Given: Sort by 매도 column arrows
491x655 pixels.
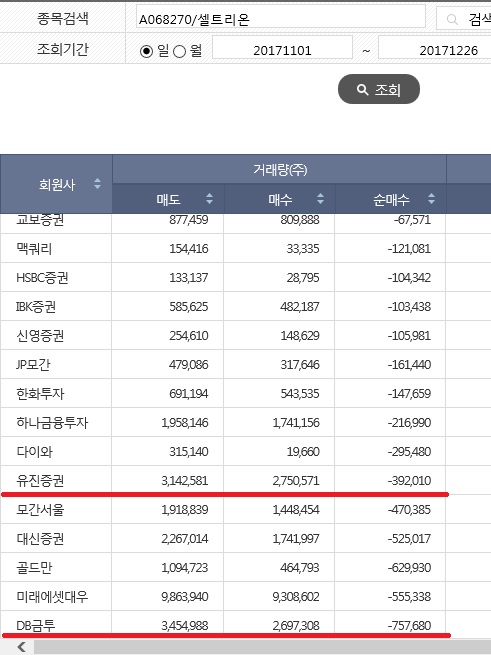Looking at the screenshot, I should click(x=209, y=198).
